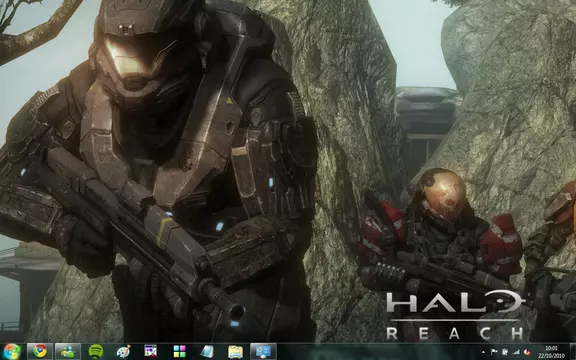576x360 pixels.
Task: Launch Paint via the palette icon
Action: (x=123, y=352)
